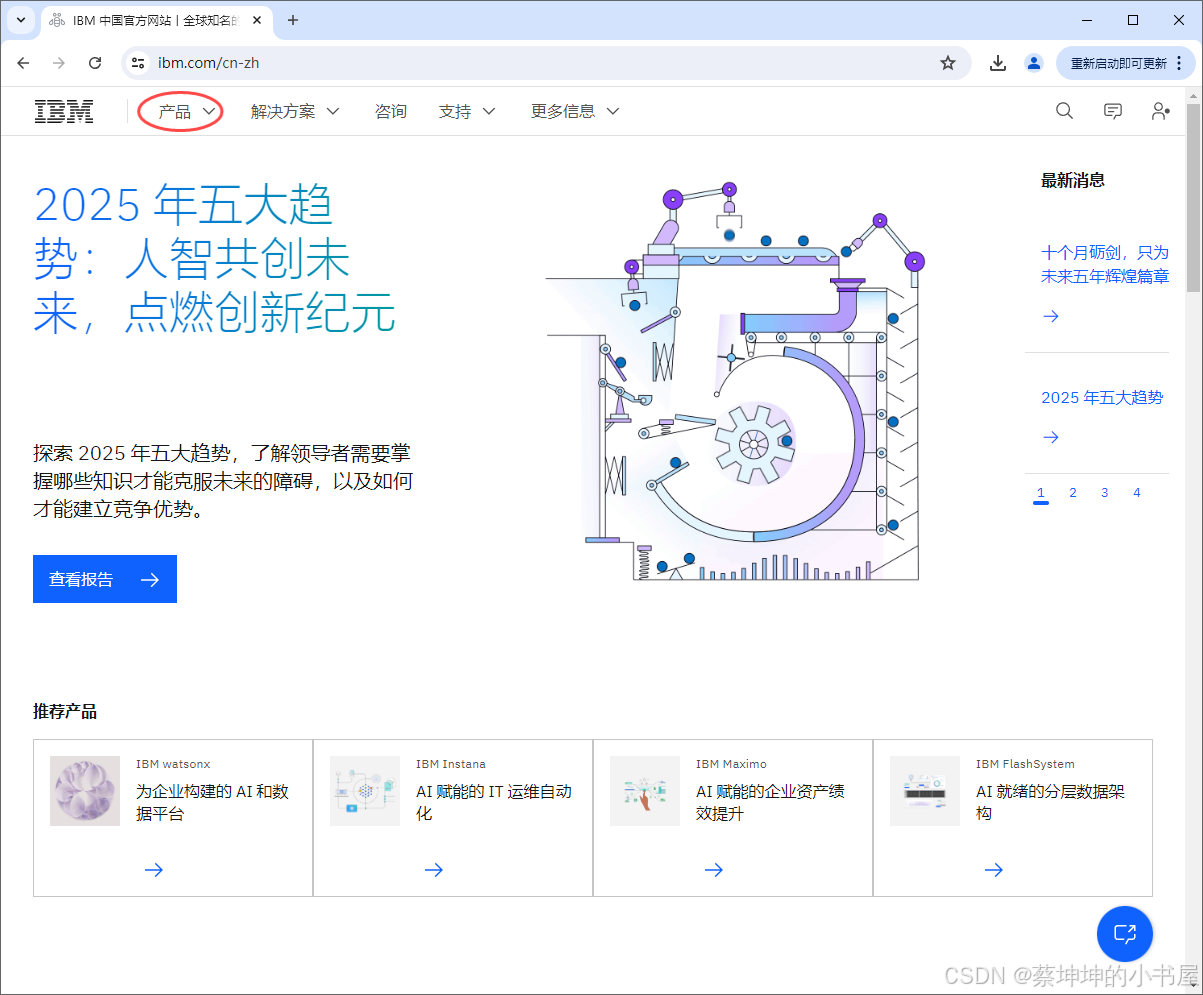The image size is (1203, 995).
Task: Click the user account icon in the header
Action: pyautogui.click(x=1159, y=111)
